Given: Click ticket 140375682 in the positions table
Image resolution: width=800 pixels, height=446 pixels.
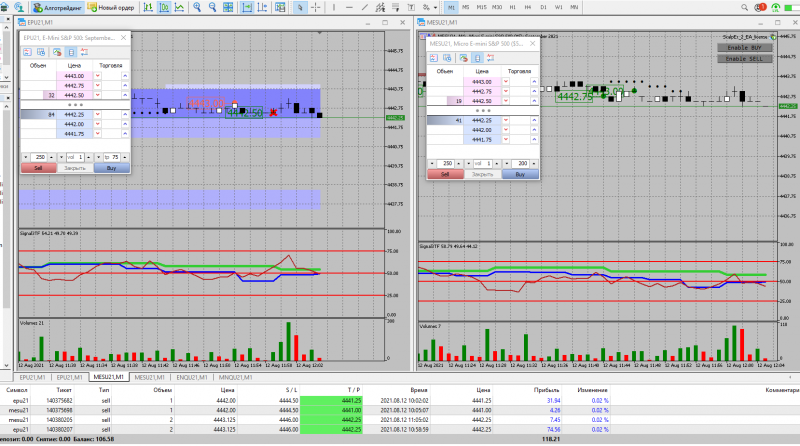Looking at the screenshot, I should pos(59,401).
